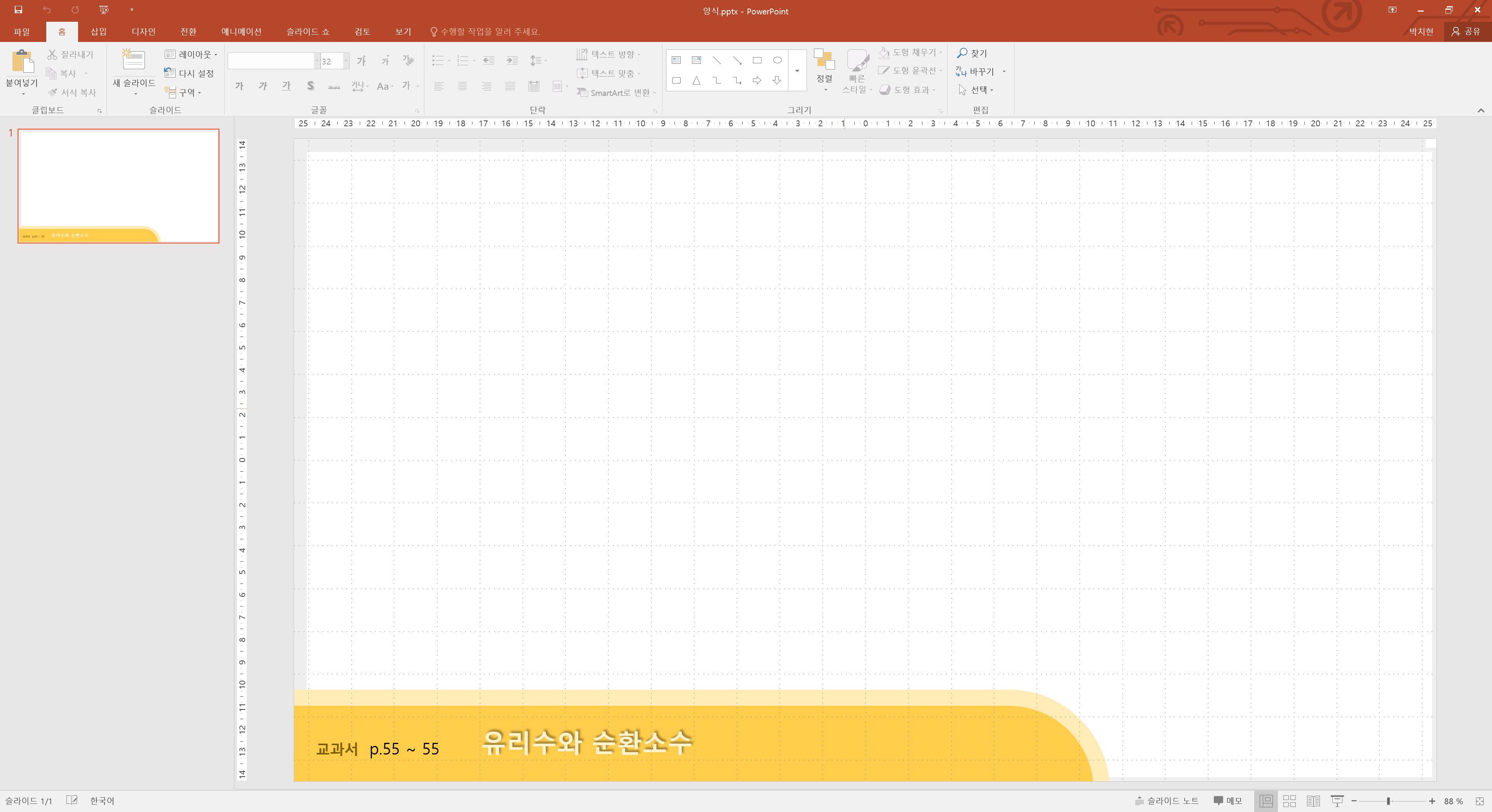Image resolution: width=1492 pixels, height=812 pixels.
Task: Open the shapes gallery More dropdown arrow
Action: [797, 71]
